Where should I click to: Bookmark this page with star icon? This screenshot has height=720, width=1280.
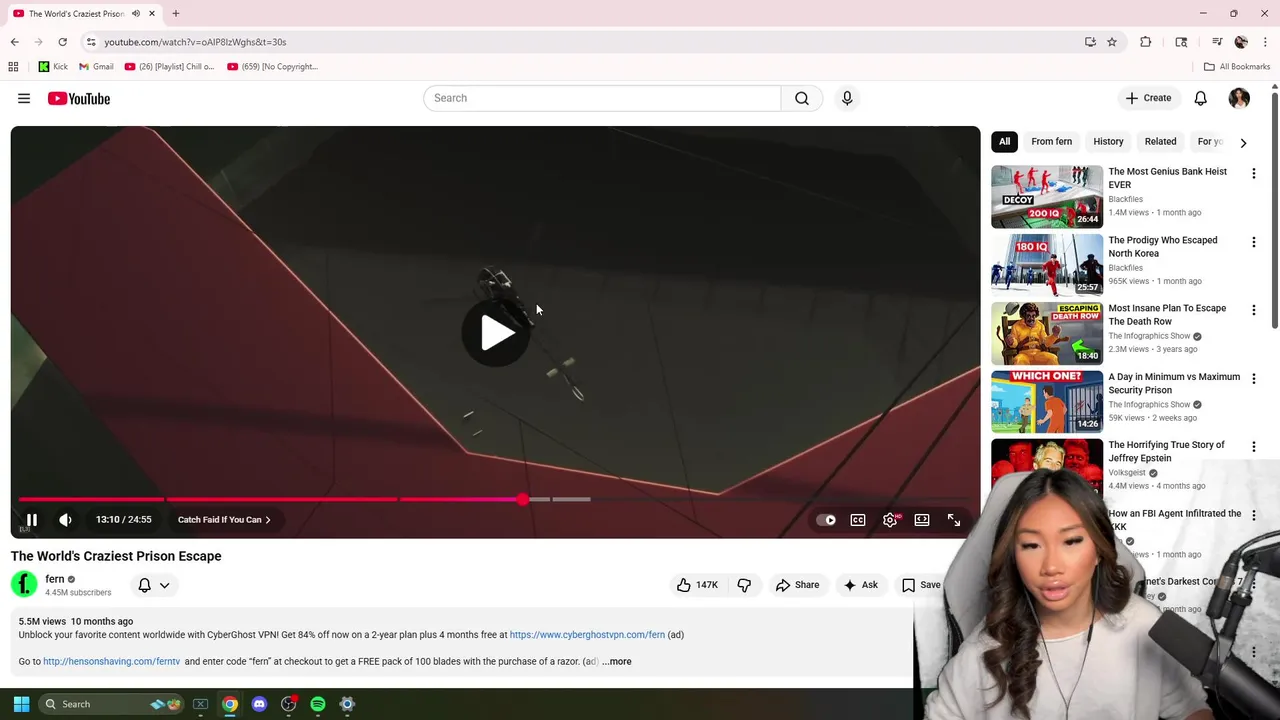(1112, 42)
